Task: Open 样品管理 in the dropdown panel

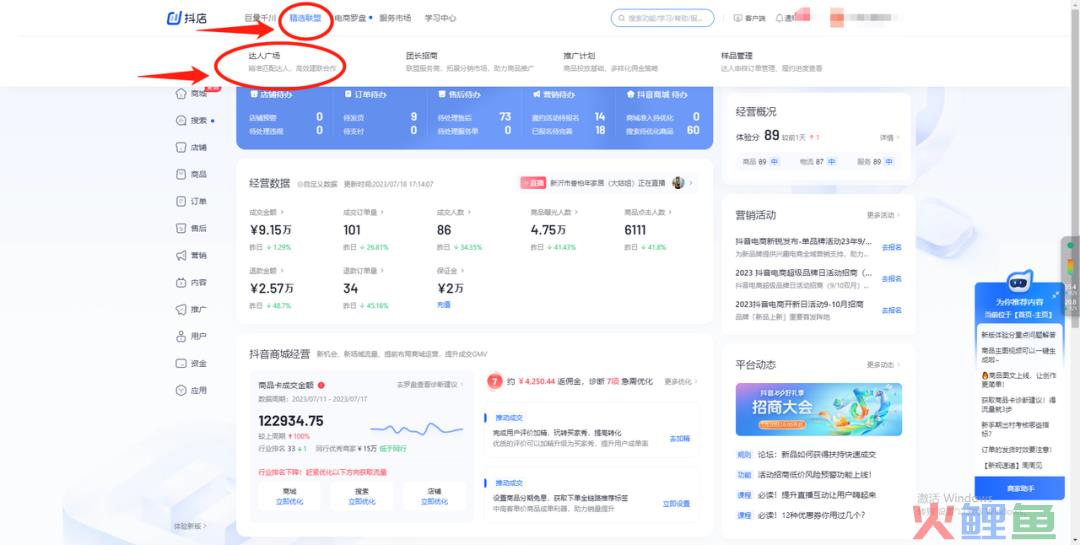Action: (737, 55)
